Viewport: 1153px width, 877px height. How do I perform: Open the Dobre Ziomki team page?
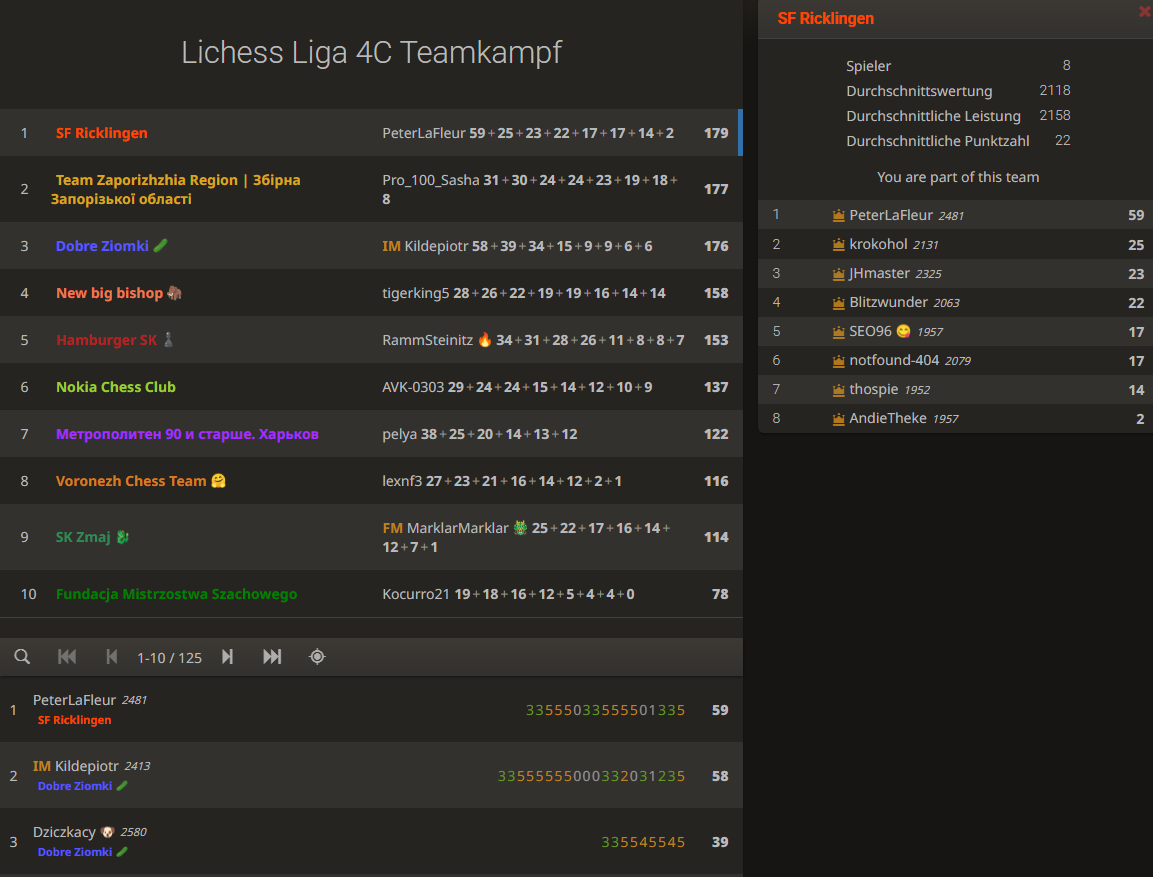[103, 245]
